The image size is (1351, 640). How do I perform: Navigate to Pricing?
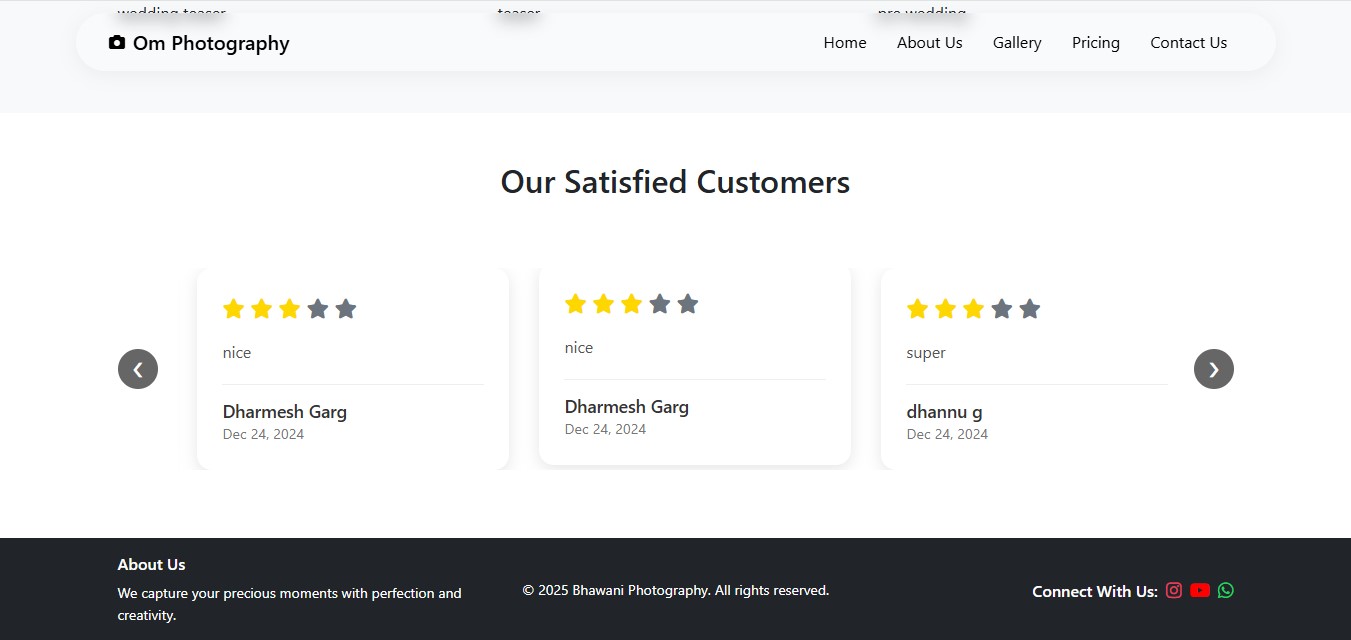click(x=1095, y=43)
